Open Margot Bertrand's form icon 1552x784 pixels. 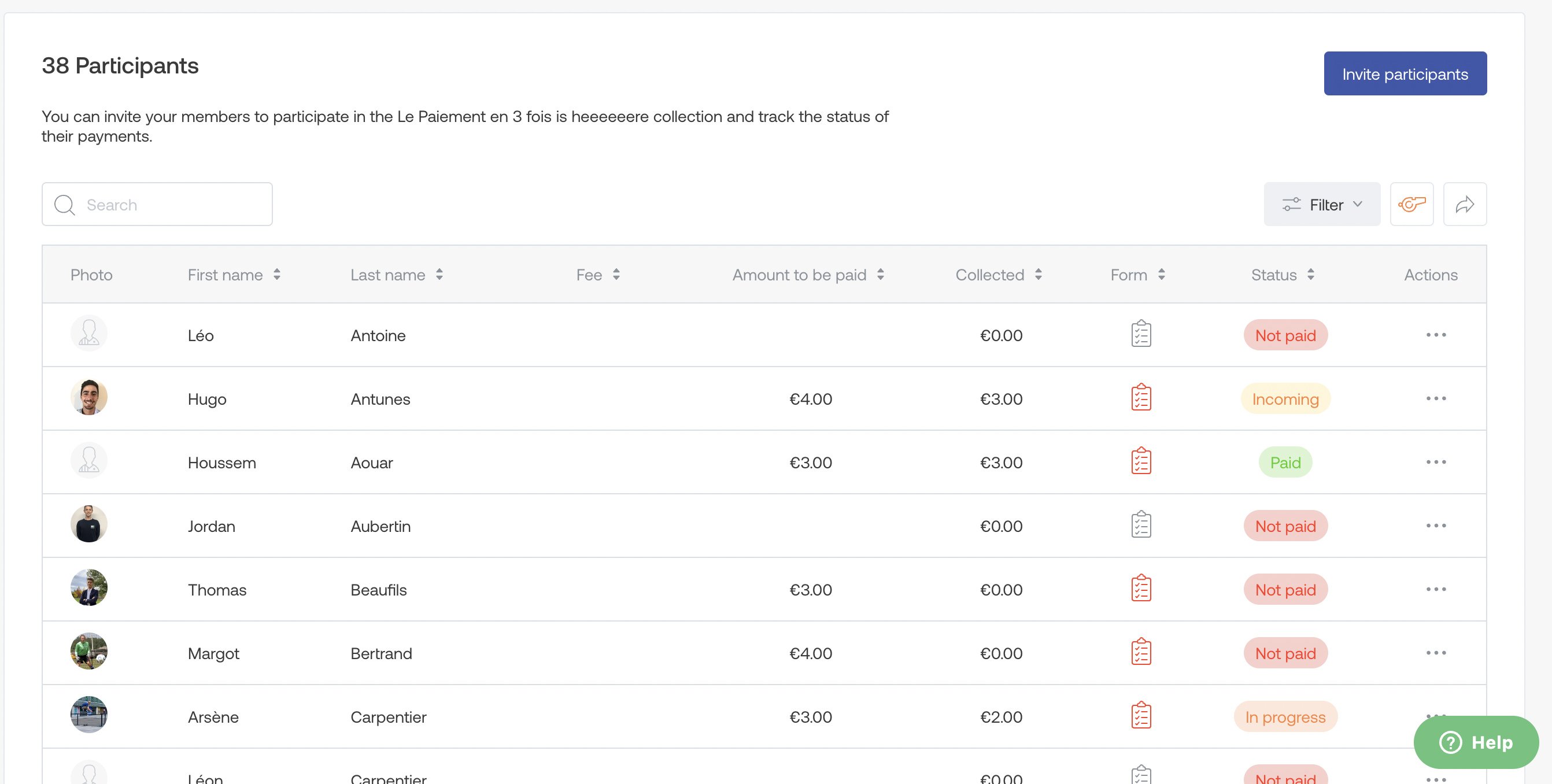click(1140, 652)
